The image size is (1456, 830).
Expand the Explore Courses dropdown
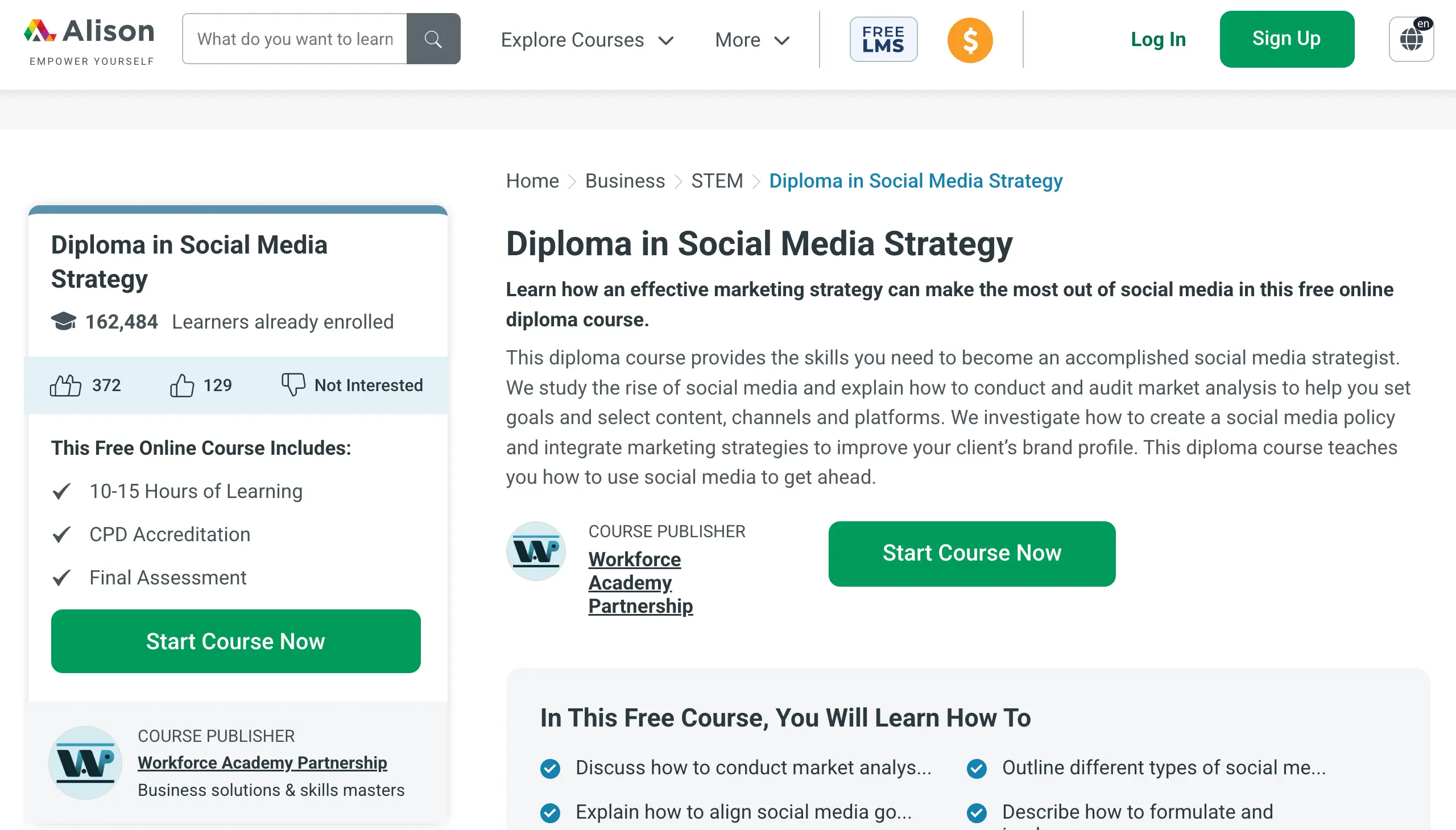pos(587,40)
